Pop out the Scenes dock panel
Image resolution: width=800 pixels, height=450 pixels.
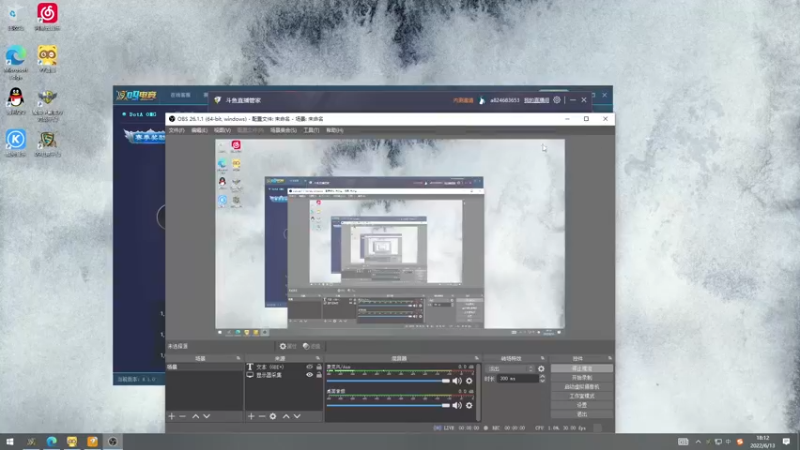click(238, 358)
